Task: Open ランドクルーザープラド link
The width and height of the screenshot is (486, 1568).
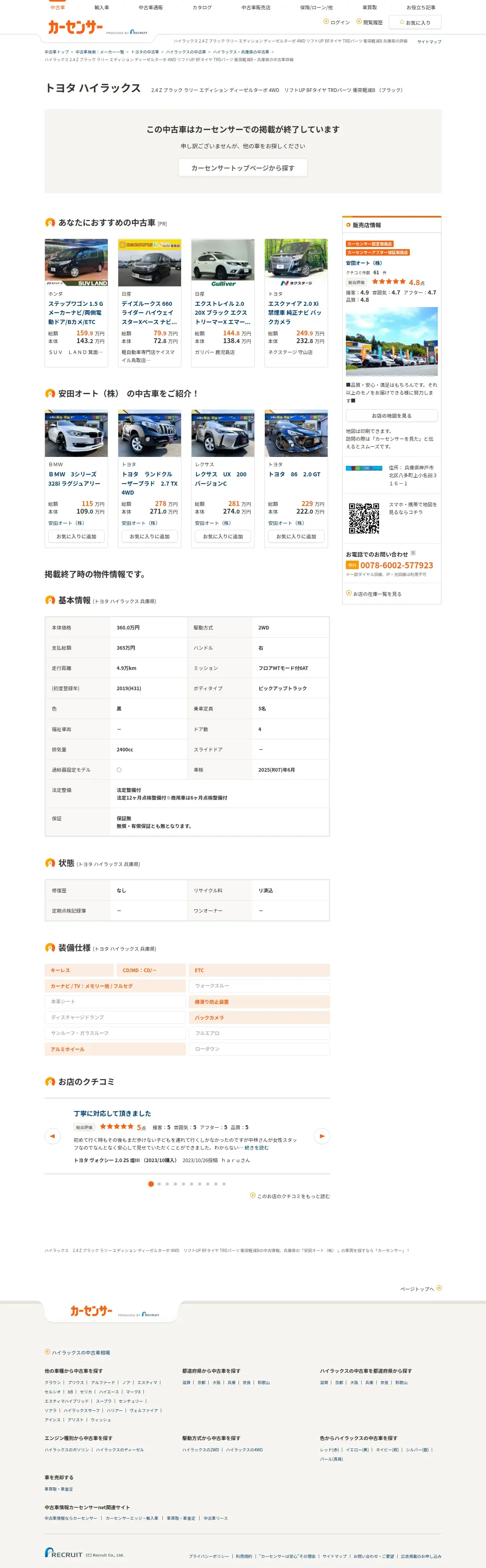Action: click(x=149, y=483)
